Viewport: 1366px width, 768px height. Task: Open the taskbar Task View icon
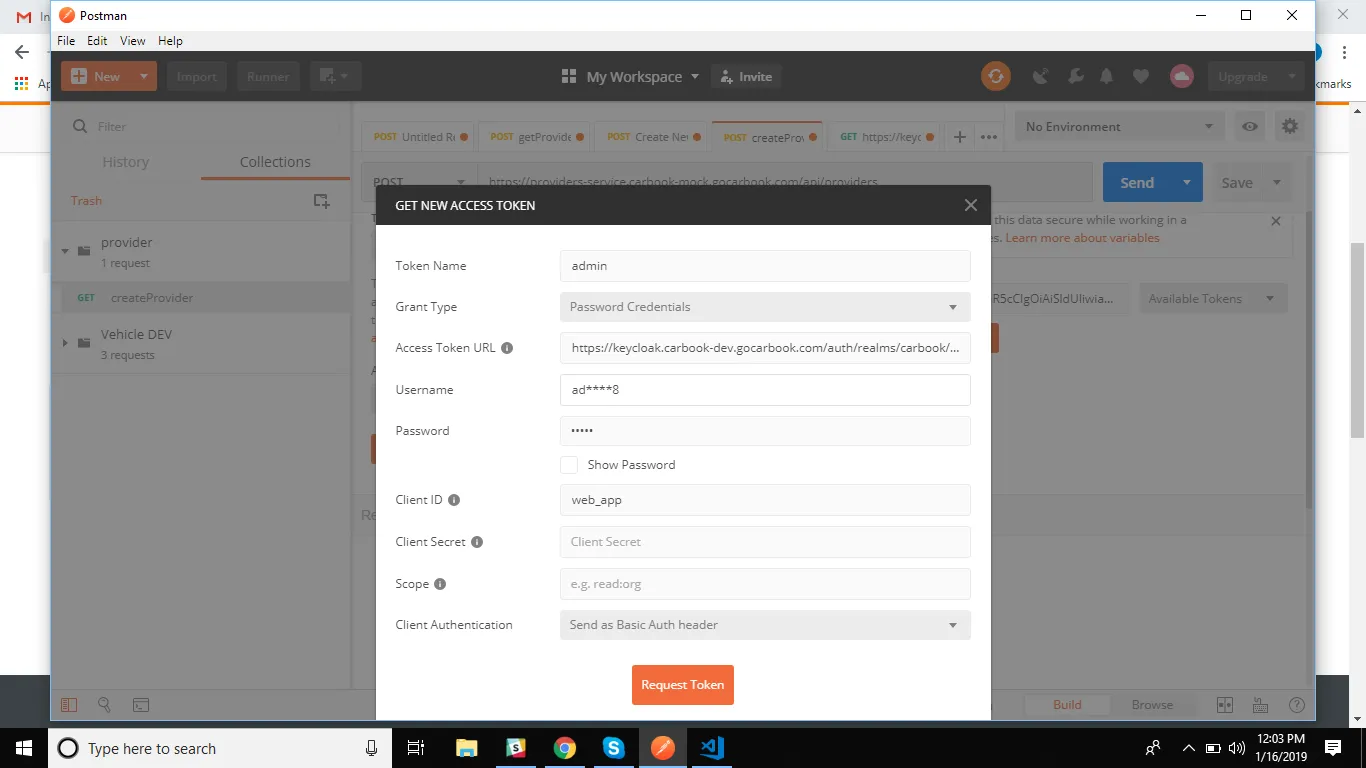[417, 748]
